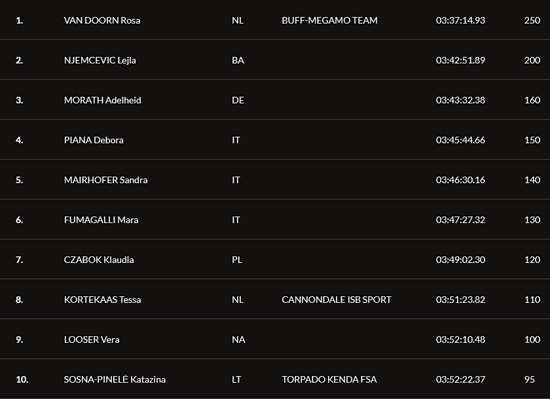550x399 pixels.
Task: Click the winning time 03:37:14.93
Action: [x=461, y=20]
